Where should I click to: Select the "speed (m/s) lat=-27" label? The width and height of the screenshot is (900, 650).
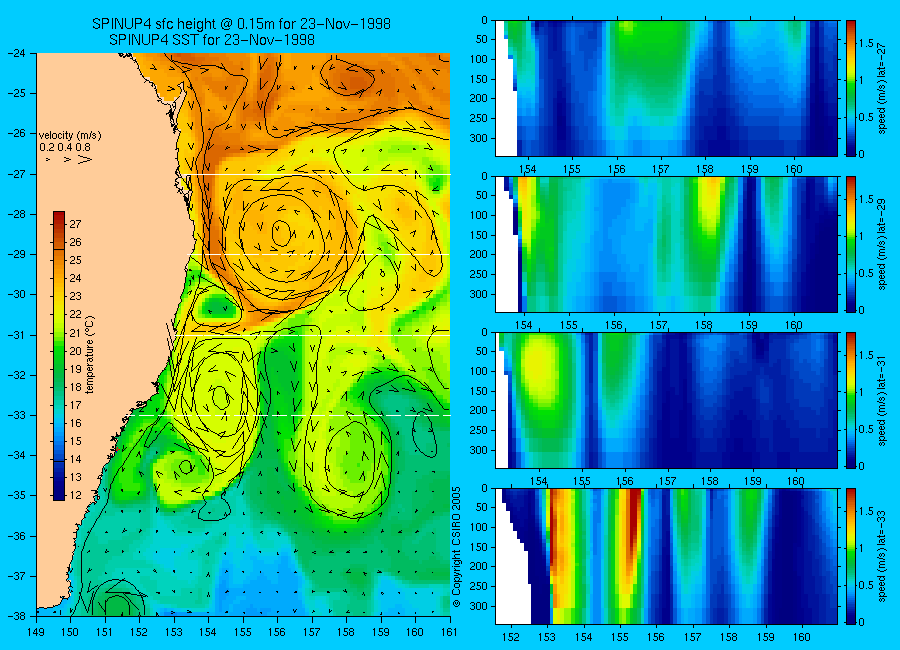883,88
